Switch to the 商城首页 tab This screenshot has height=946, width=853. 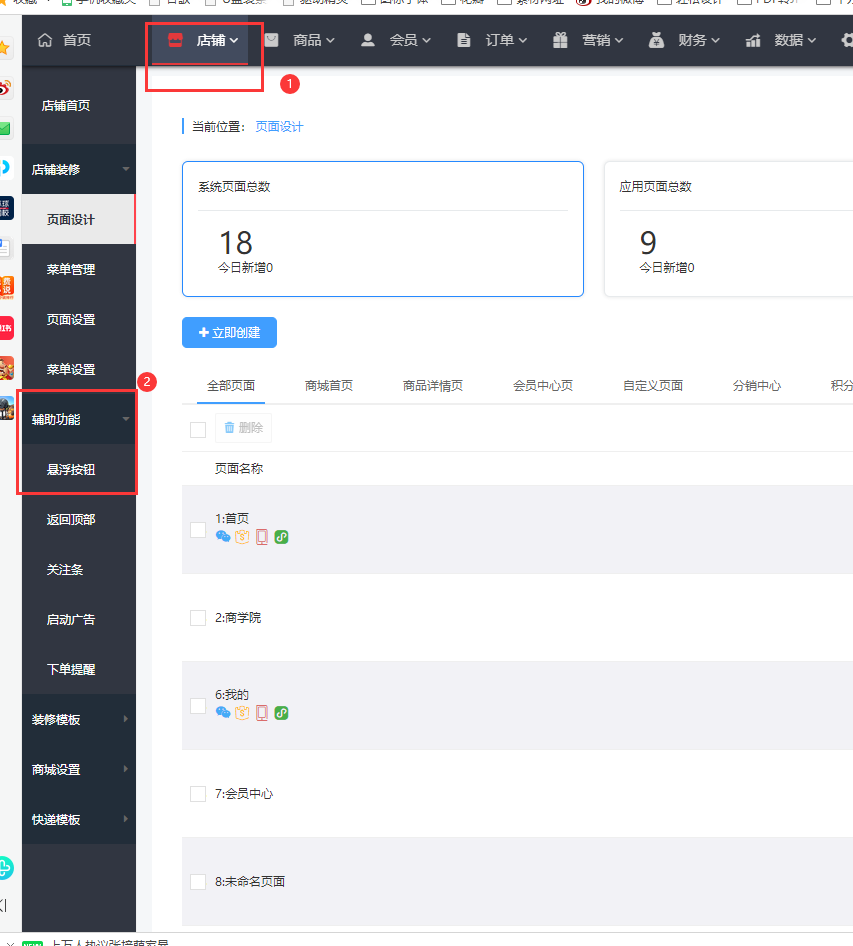(x=328, y=386)
